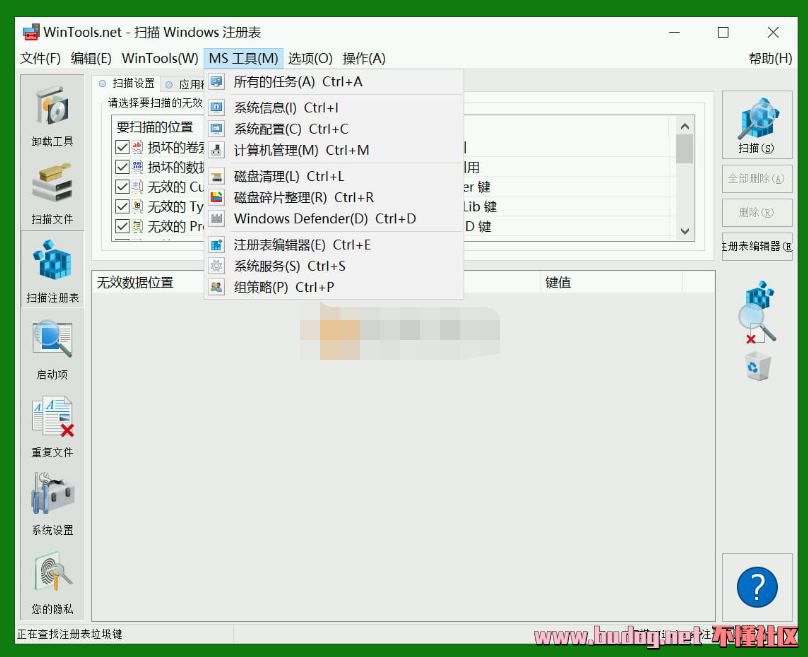Open the 文件(F) menu
The image size is (808, 657).
[x=40, y=58]
